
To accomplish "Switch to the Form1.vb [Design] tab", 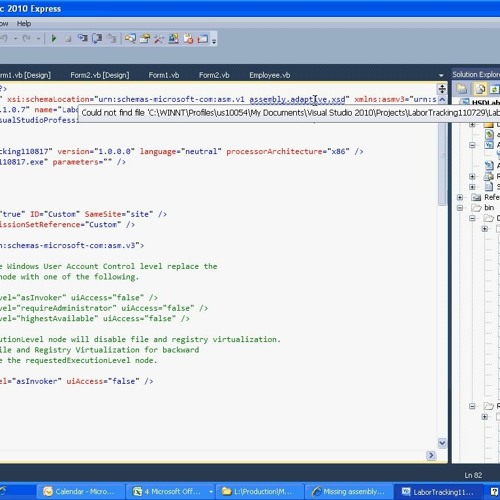I will pos(25,75).
